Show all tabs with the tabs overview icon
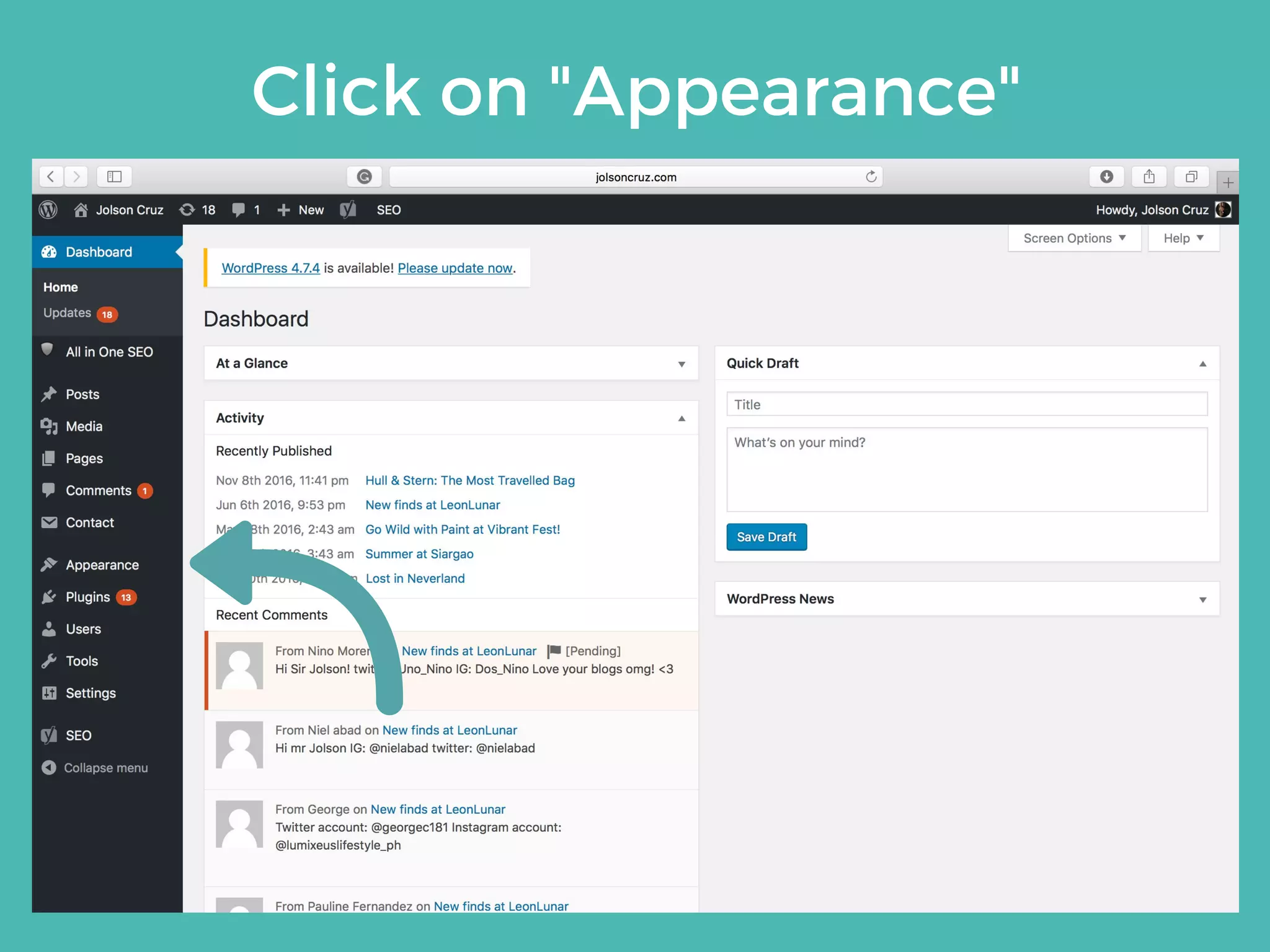The image size is (1270, 952). pos(1191,177)
